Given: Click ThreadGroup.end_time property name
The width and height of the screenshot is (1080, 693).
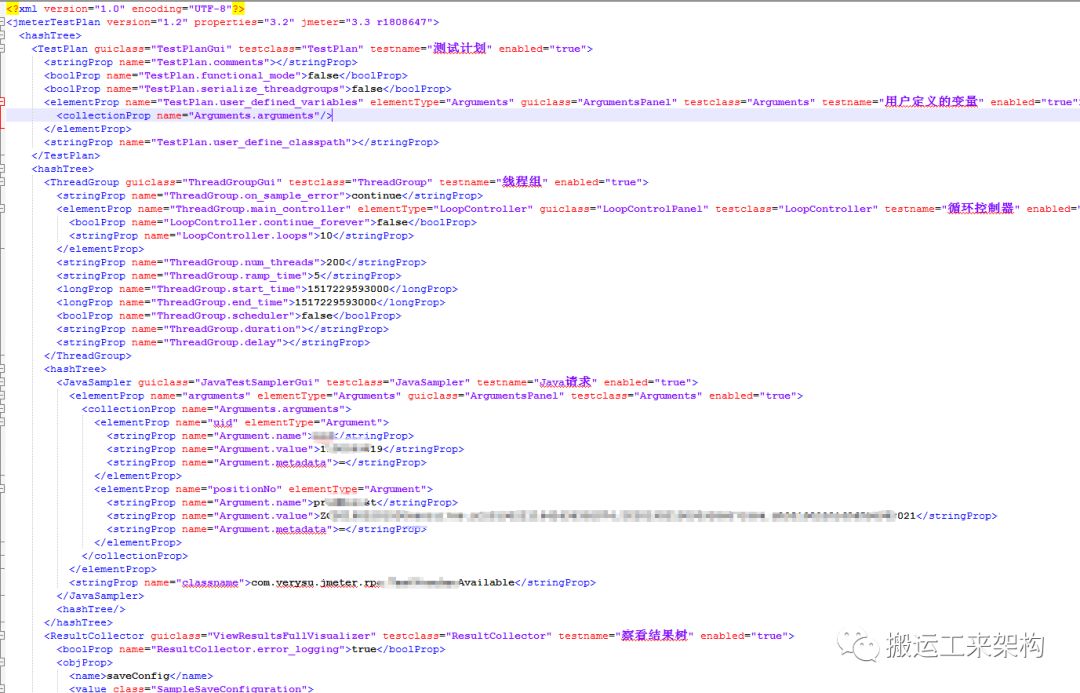Looking at the screenshot, I should coord(222,302).
